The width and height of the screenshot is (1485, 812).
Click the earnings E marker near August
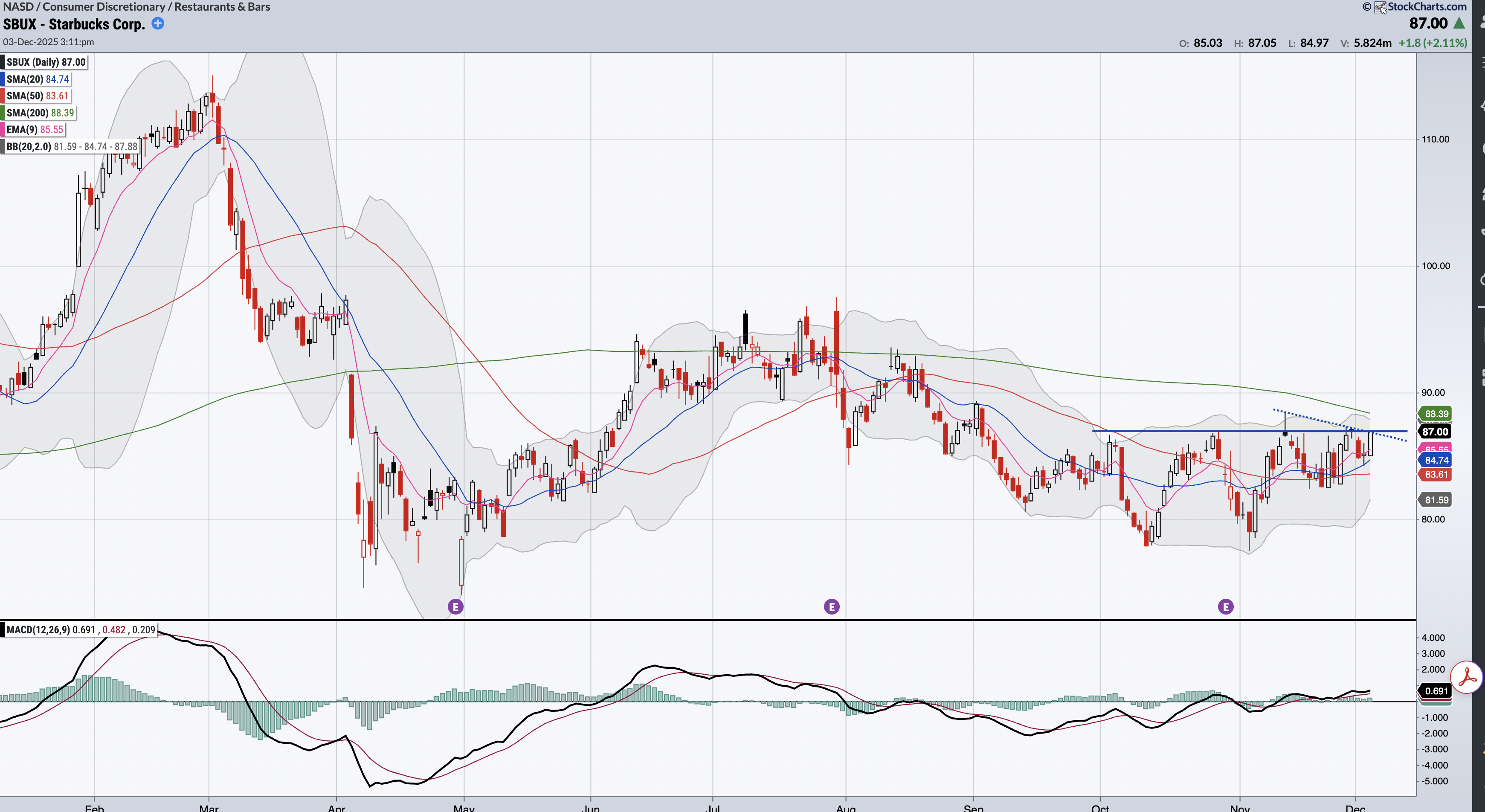point(831,606)
